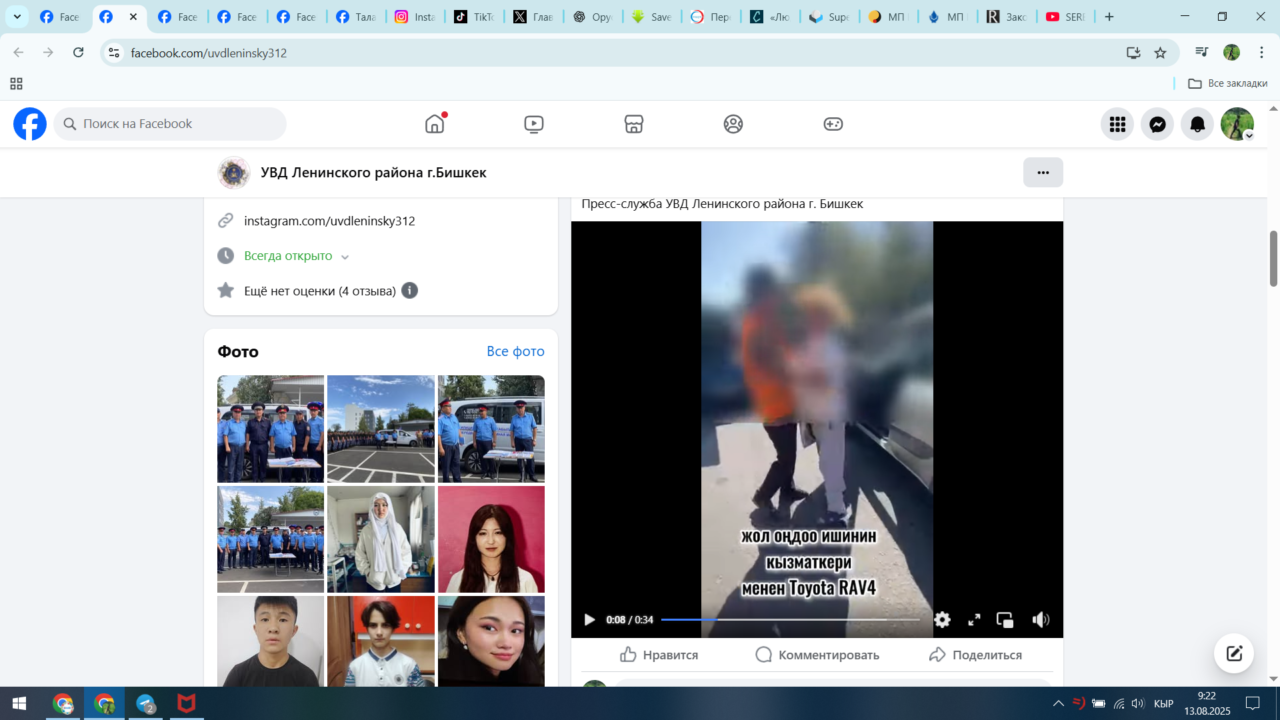Viewport: 1280px width, 720px height.
Task: Open Facebook Marketplace icon
Action: (633, 124)
